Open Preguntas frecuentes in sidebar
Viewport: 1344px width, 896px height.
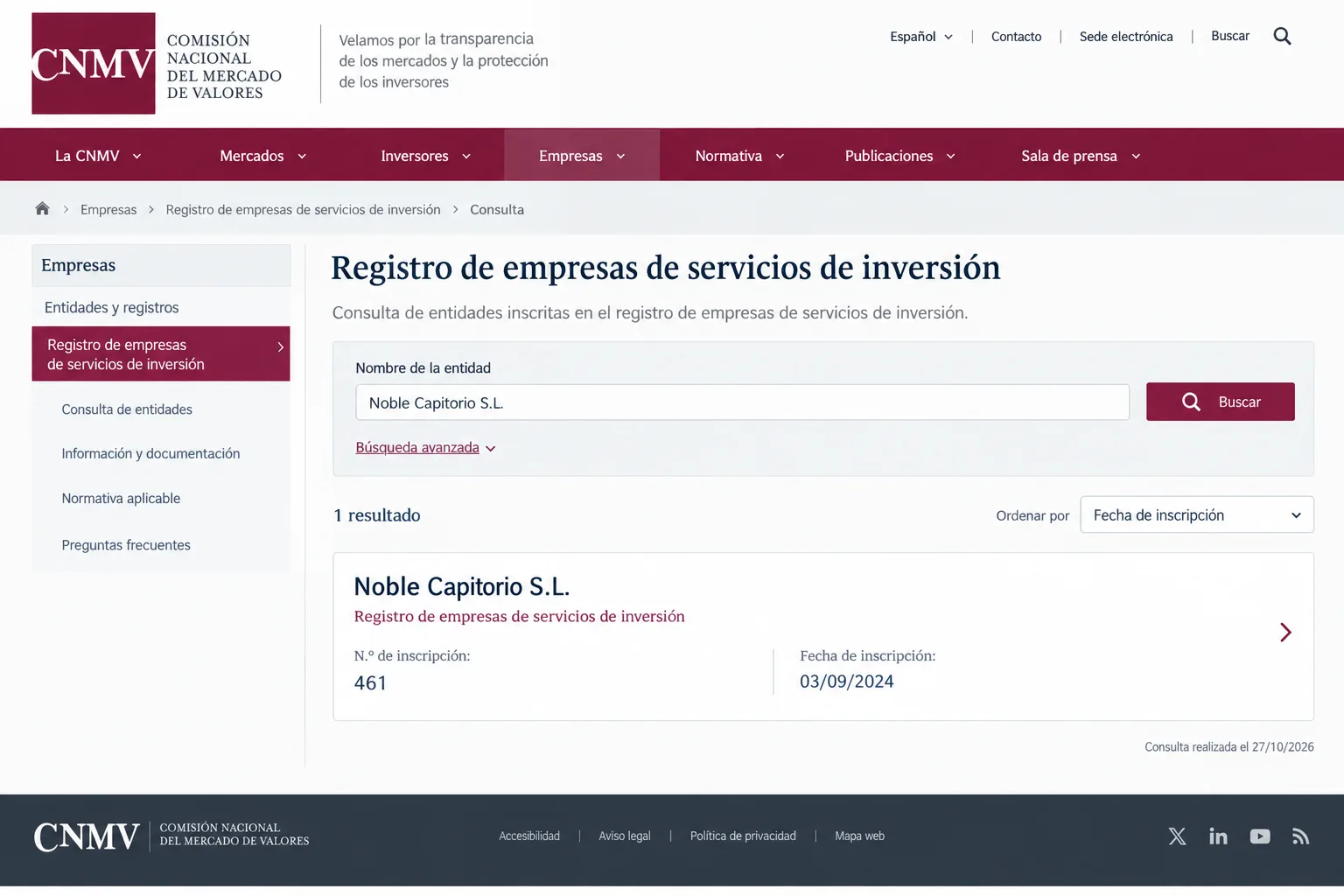pyautogui.click(x=126, y=545)
